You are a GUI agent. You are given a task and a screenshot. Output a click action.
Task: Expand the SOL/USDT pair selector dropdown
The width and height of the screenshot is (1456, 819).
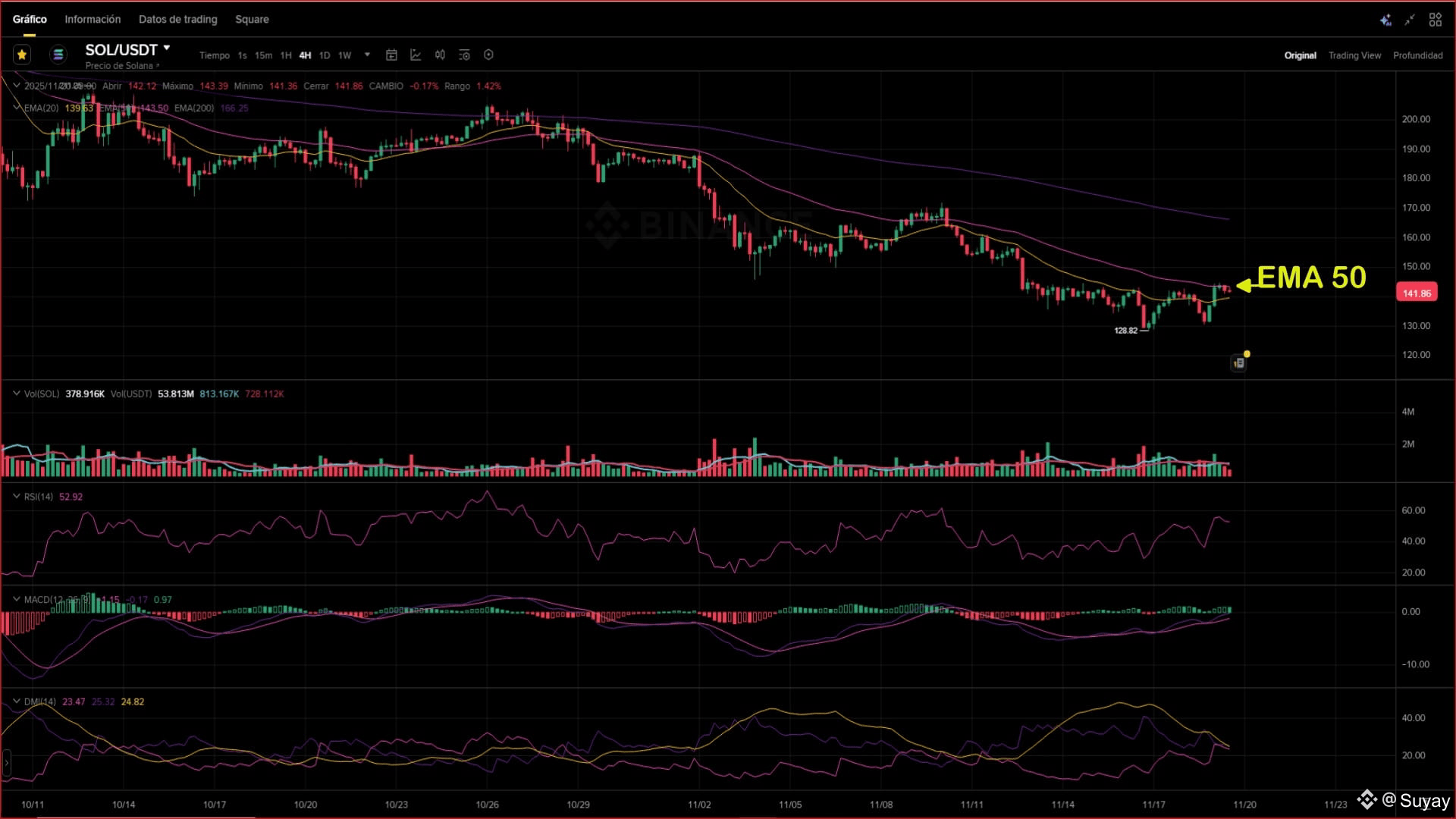(167, 49)
